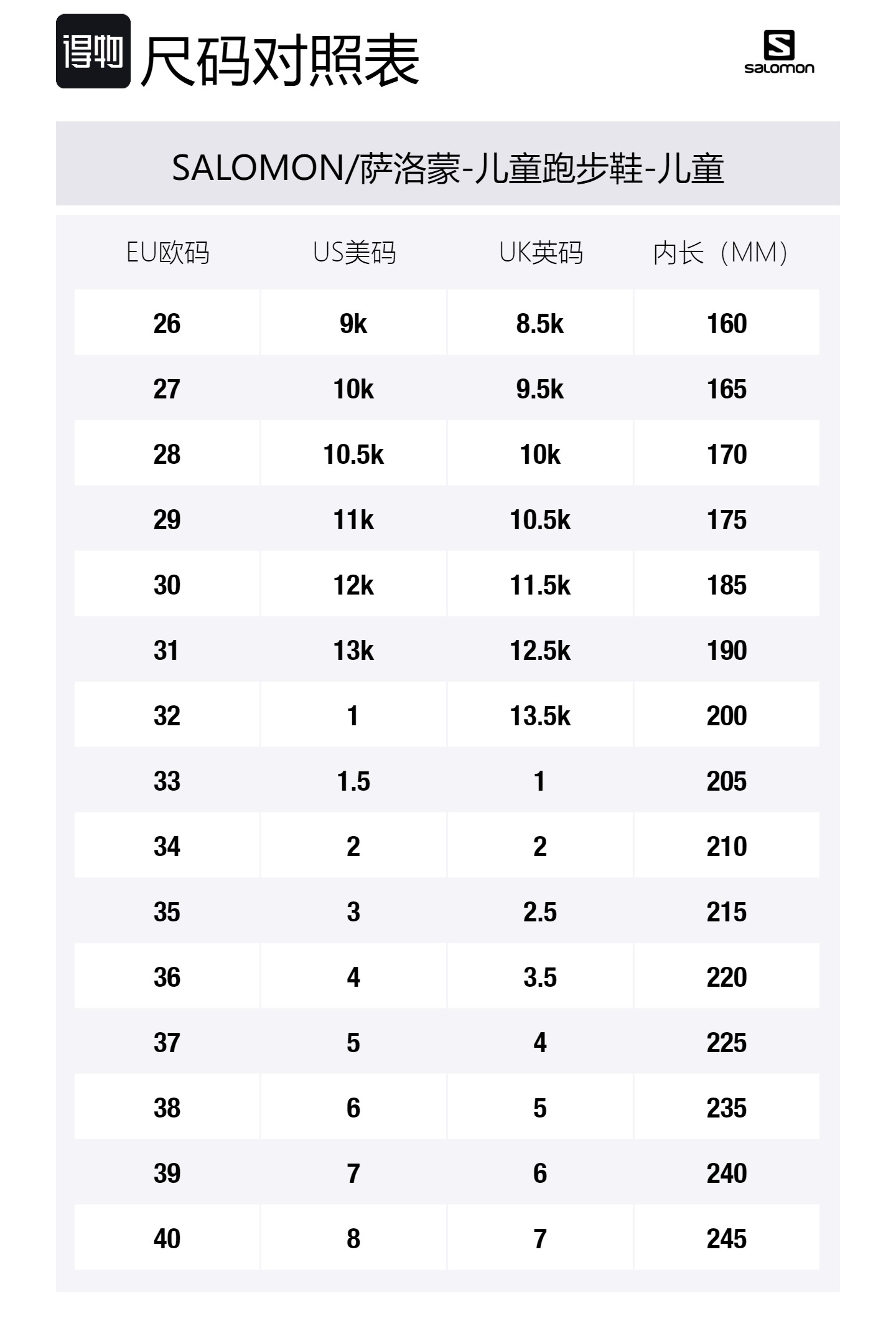Click the US美码 column header

coord(354,253)
